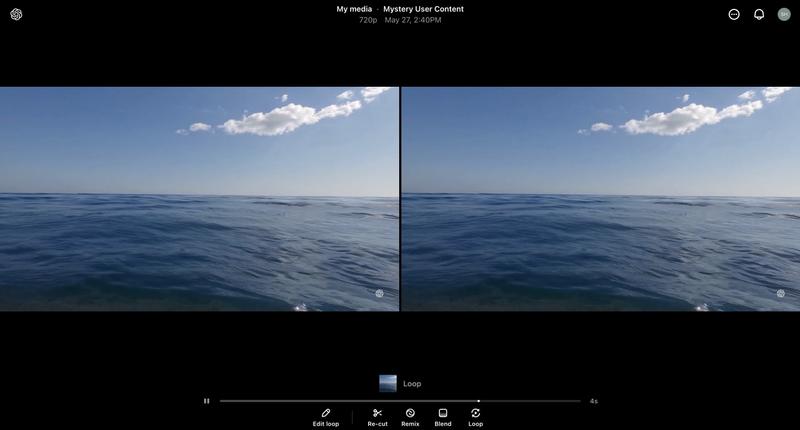Select the Re-cut scissors tool

[x=377, y=417]
